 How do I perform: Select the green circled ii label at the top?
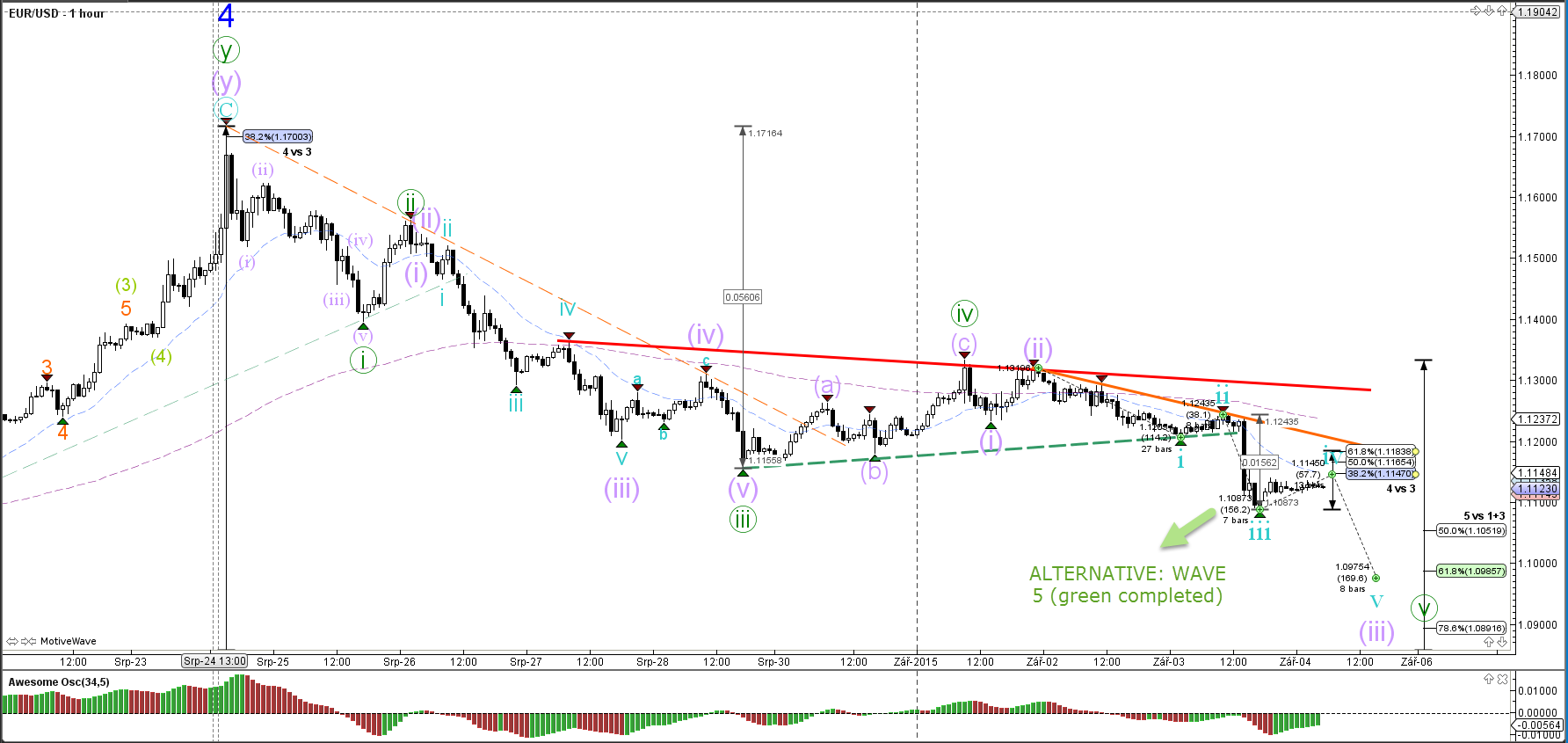(x=410, y=202)
